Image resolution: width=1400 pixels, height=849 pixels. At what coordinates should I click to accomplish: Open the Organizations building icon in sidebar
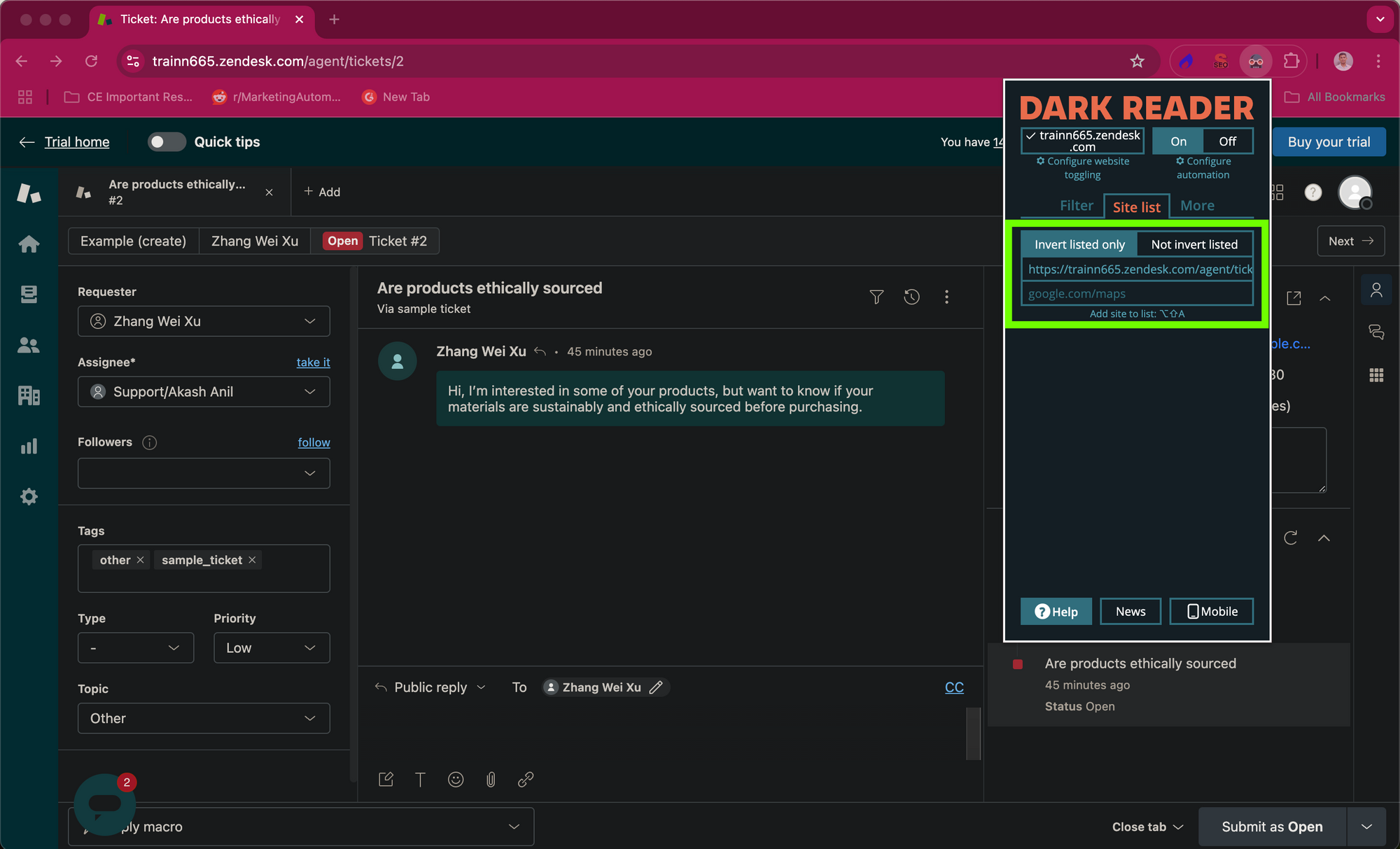pos(29,395)
